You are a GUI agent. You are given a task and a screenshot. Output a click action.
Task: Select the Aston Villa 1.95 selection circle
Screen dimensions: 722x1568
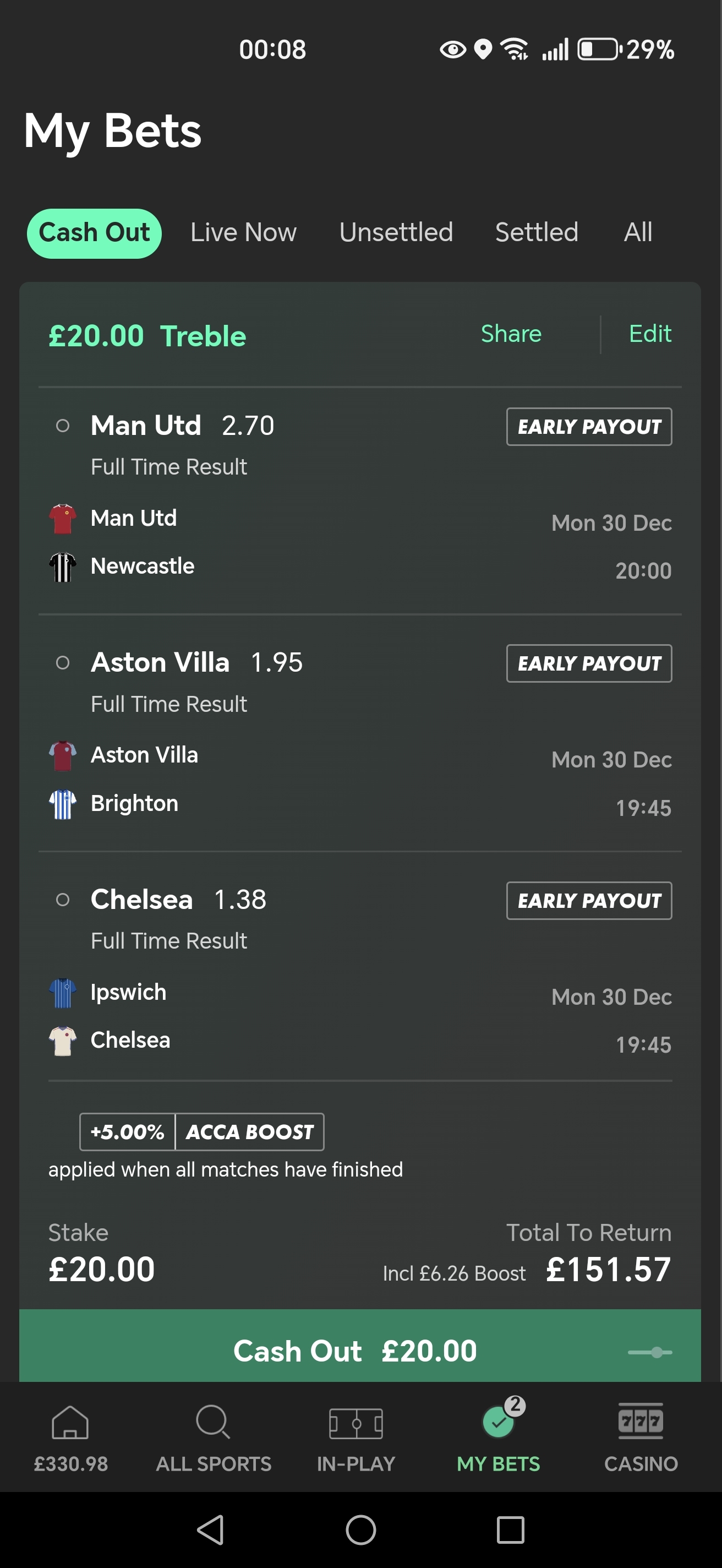click(x=63, y=663)
